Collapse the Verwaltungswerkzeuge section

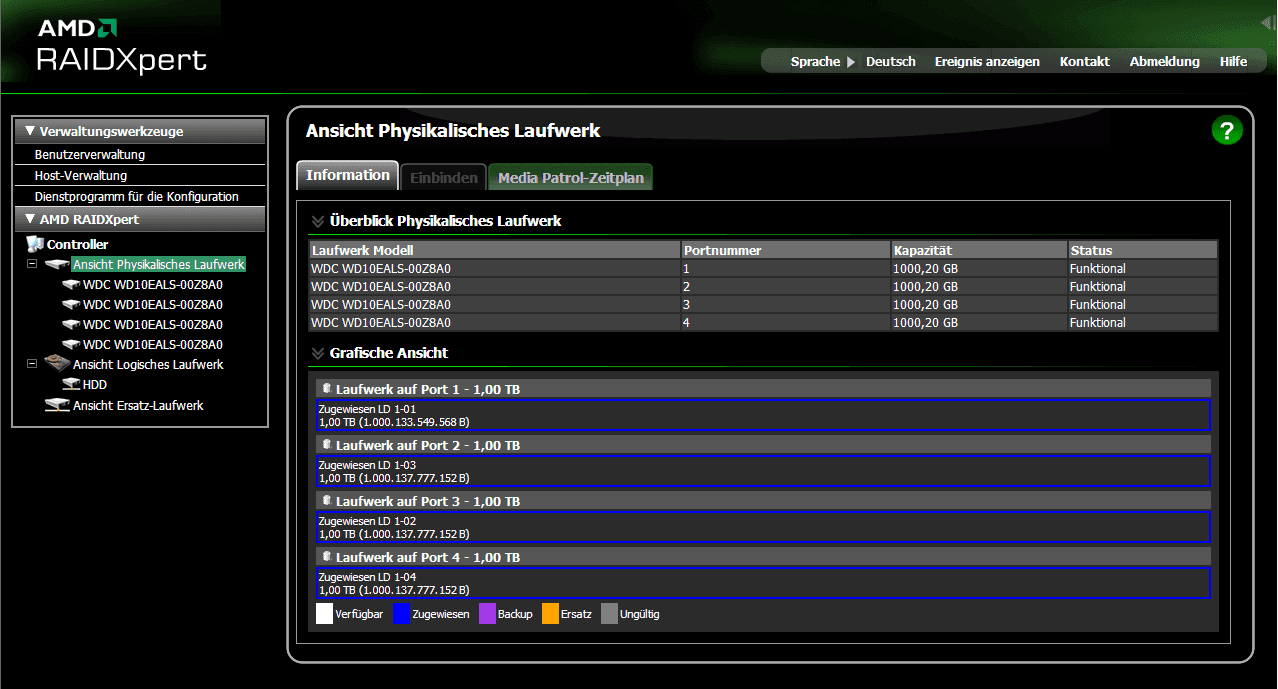pyautogui.click(x=30, y=131)
